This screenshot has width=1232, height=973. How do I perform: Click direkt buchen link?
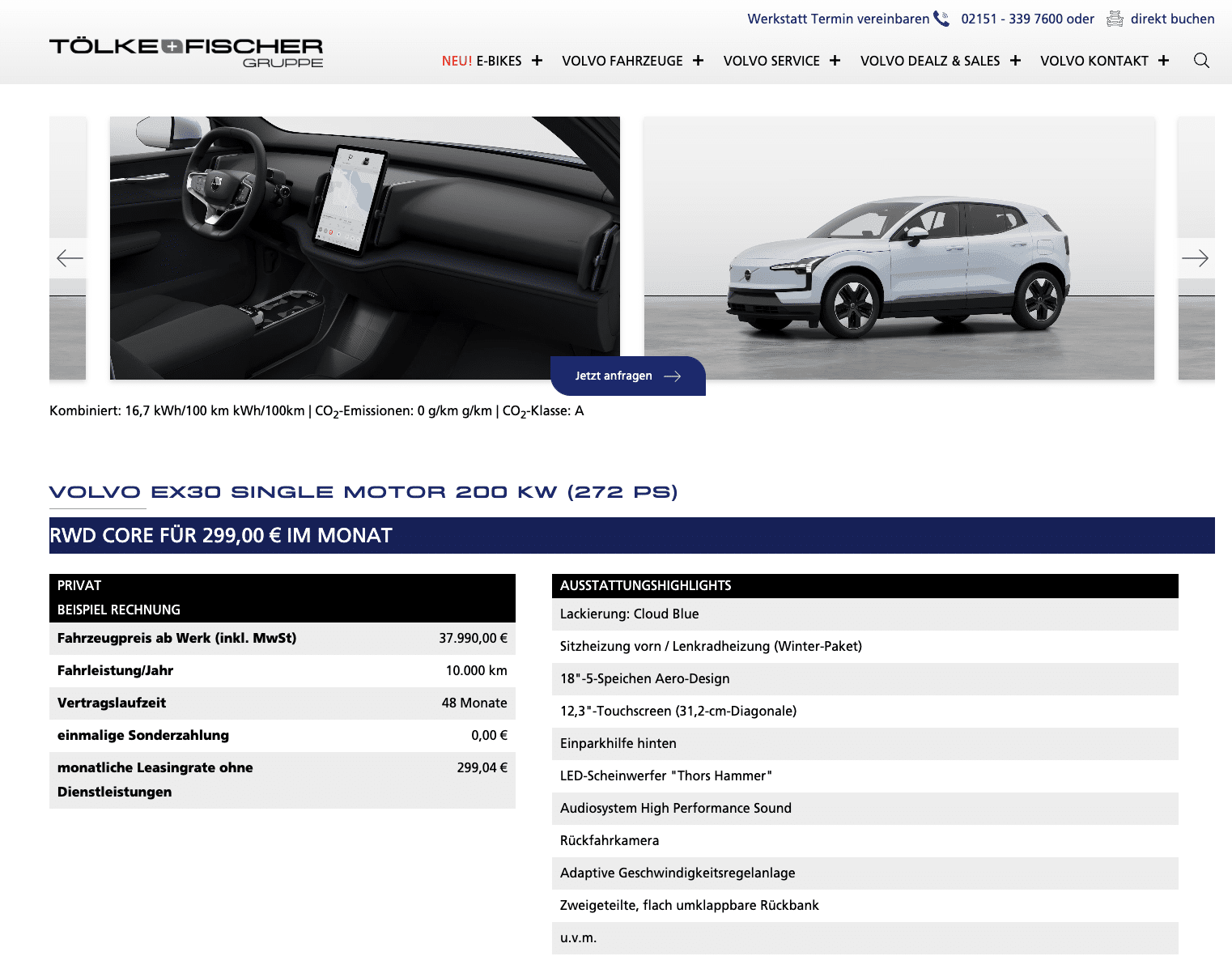1172,19
